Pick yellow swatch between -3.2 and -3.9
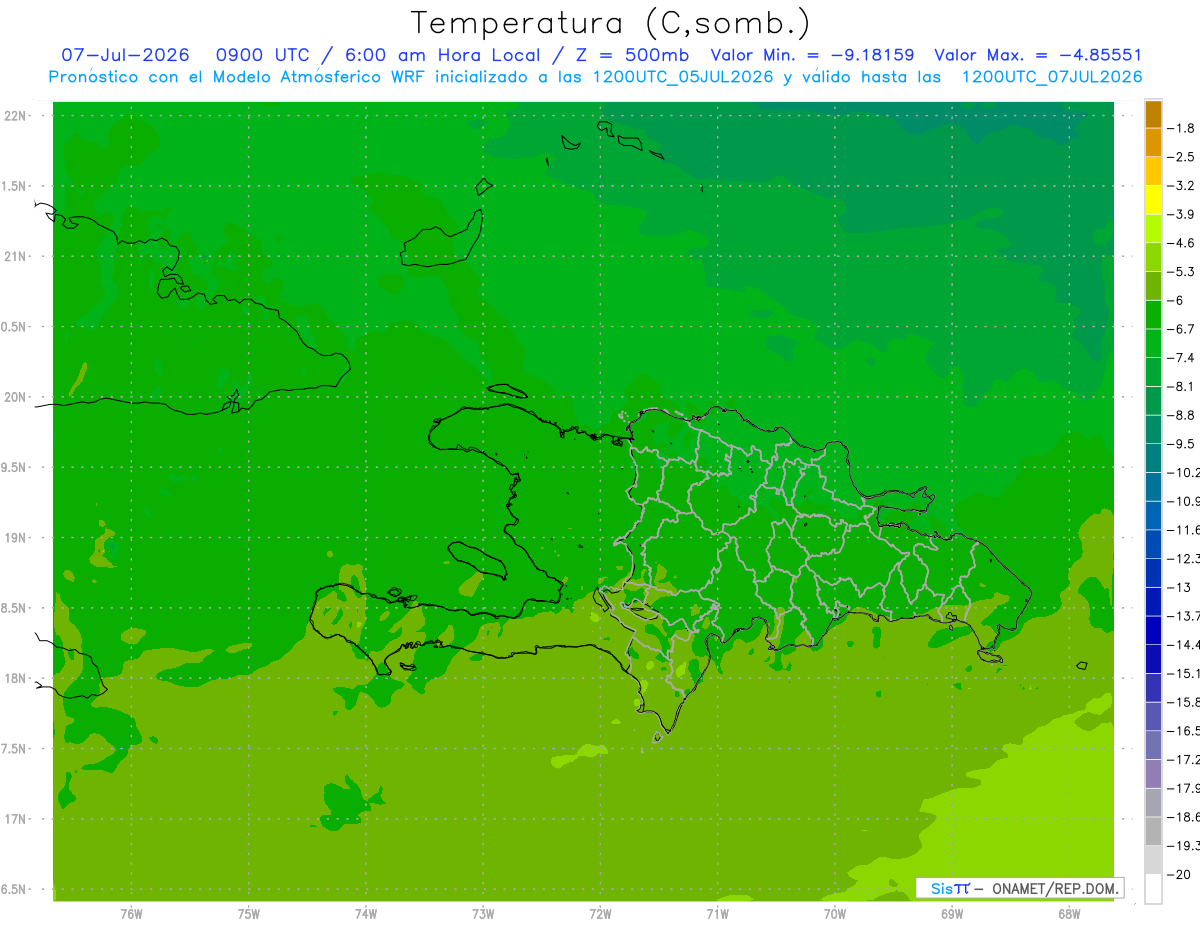Image resolution: width=1200 pixels, height=927 pixels. click(1153, 200)
